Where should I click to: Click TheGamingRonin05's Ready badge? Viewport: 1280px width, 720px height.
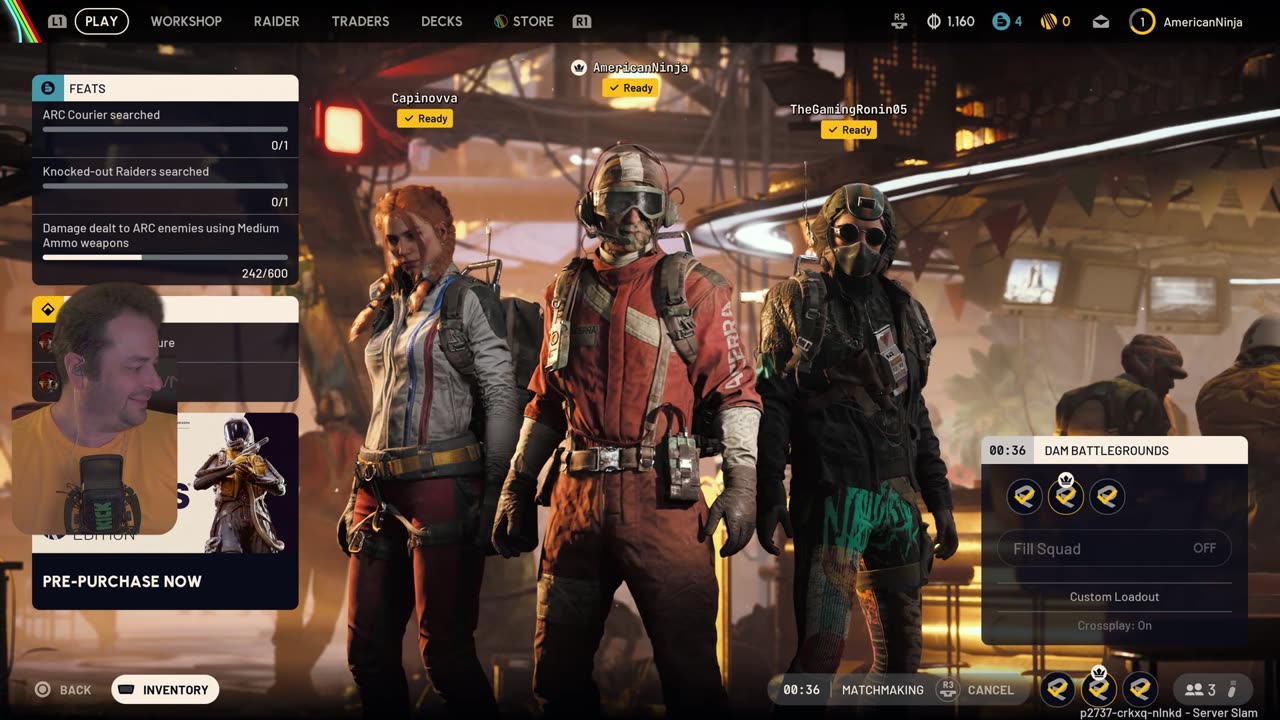coord(849,130)
